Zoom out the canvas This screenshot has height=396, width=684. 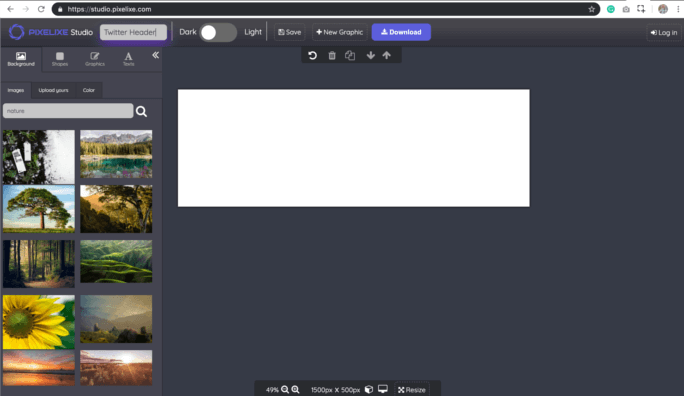click(x=285, y=389)
